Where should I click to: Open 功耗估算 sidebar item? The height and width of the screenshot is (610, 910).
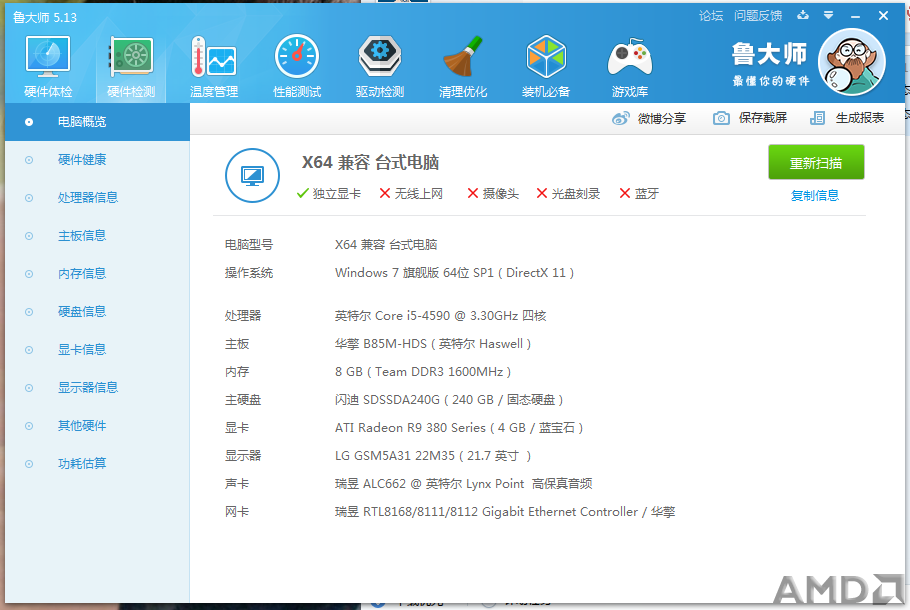pos(98,464)
